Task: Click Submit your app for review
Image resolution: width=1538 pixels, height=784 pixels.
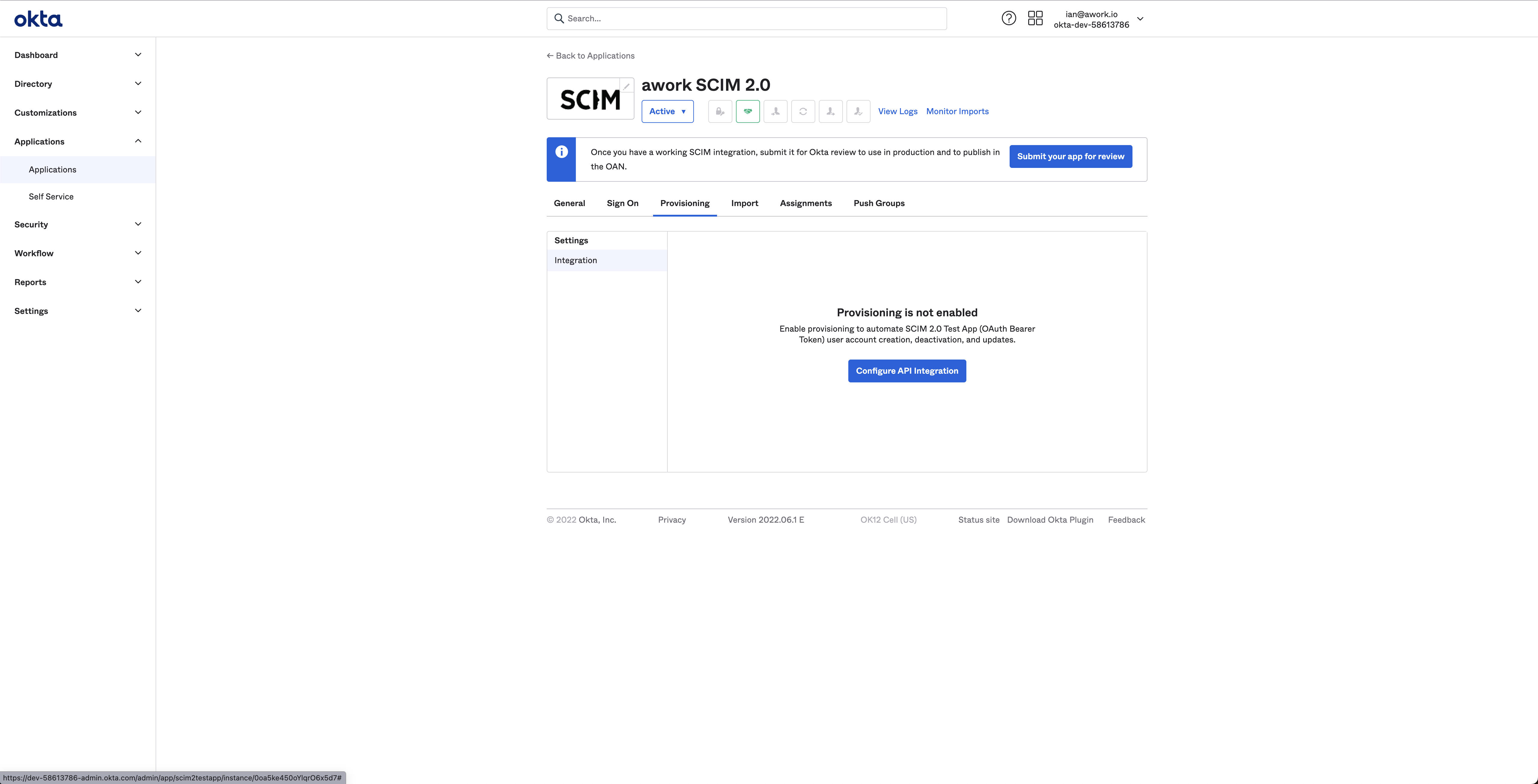Action: pyautogui.click(x=1071, y=156)
